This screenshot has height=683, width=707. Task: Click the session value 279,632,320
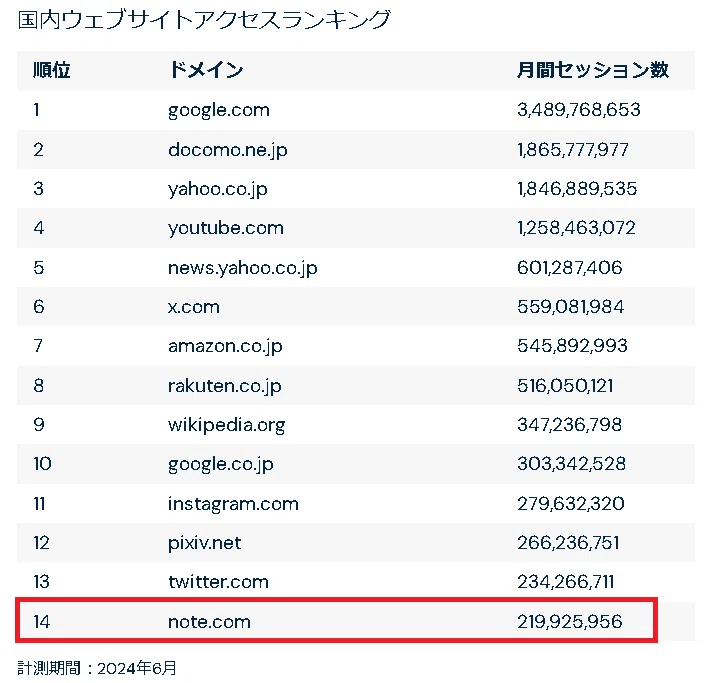pyautogui.click(x=570, y=504)
